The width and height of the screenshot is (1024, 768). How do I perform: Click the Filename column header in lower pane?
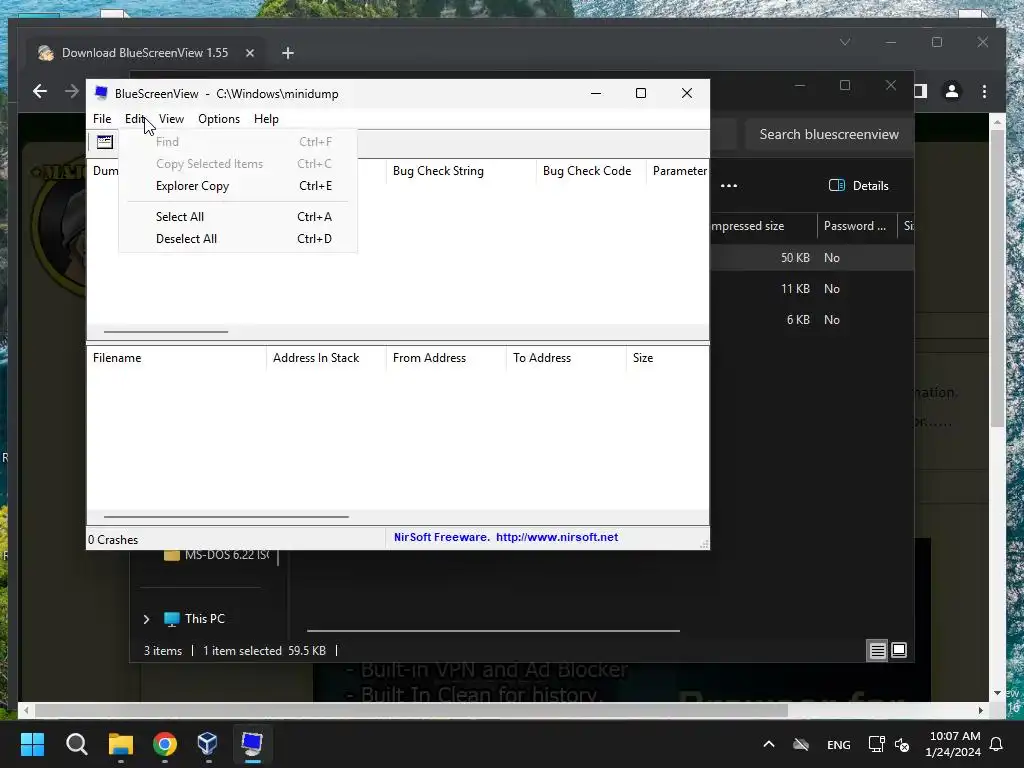pyautogui.click(x=176, y=358)
